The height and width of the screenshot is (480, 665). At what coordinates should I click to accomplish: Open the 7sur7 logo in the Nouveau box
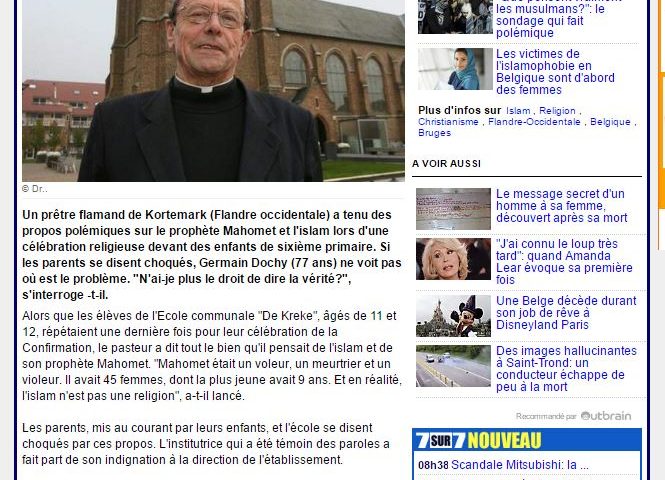tap(440, 441)
